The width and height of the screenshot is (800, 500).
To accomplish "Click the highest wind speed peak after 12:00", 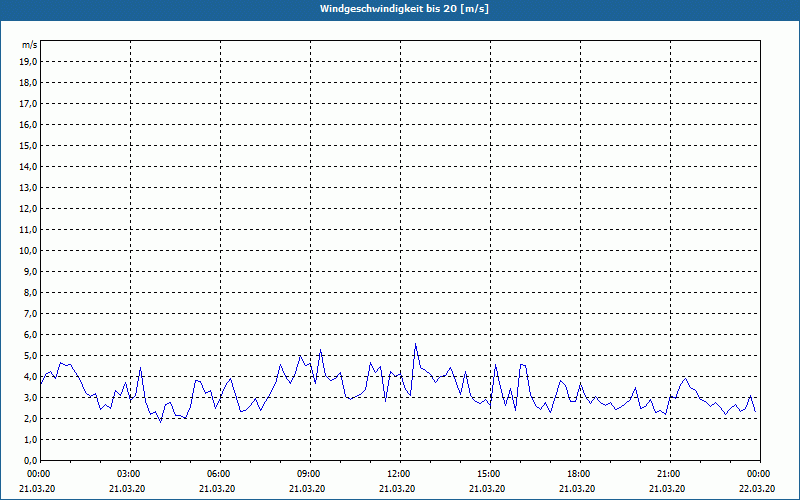I will click(x=416, y=344).
